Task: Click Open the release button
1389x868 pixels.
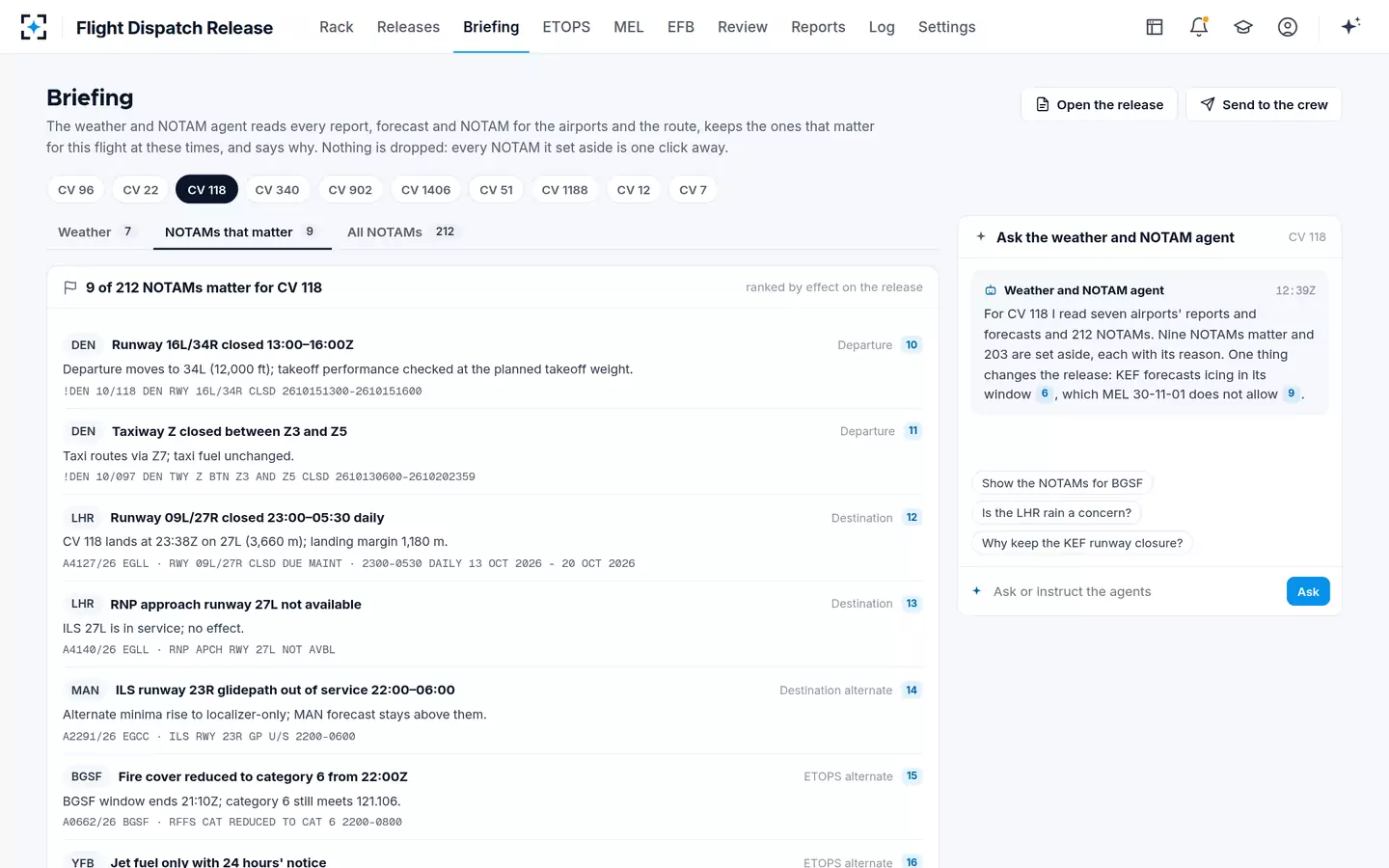Action: pyautogui.click(x=1099, y=104)
